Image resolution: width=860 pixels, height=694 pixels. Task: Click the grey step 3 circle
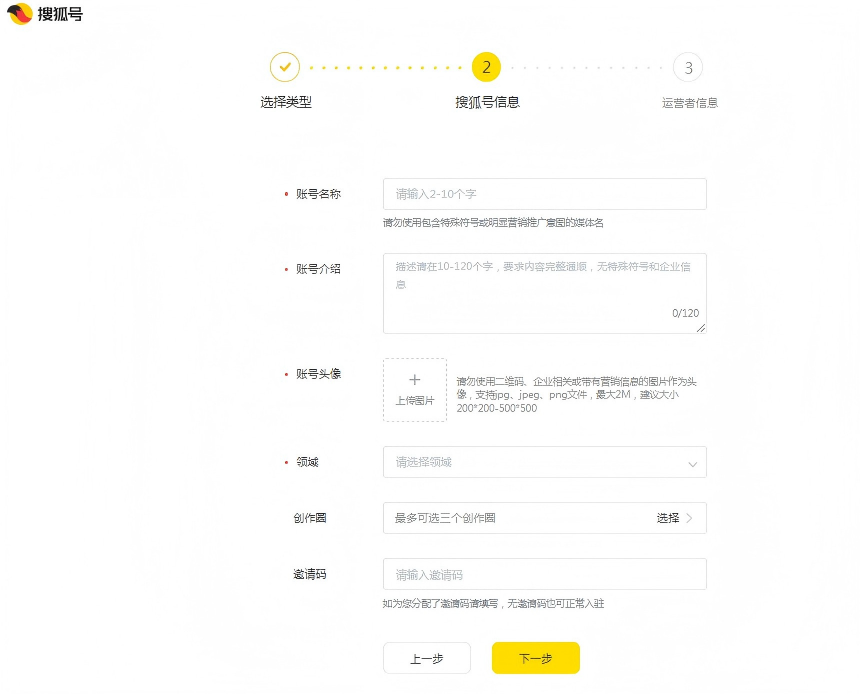[688, 67]
